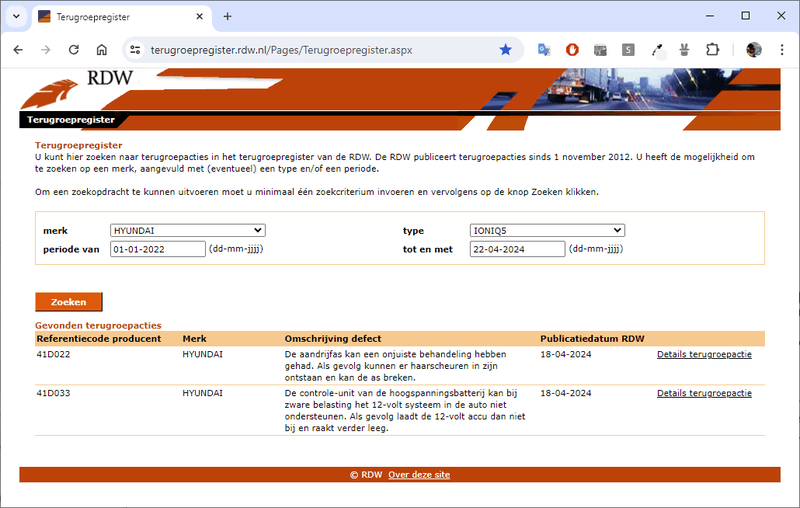The image size is (800, 508).
Task: Click reference code 41D022
Action: [53, 354]
